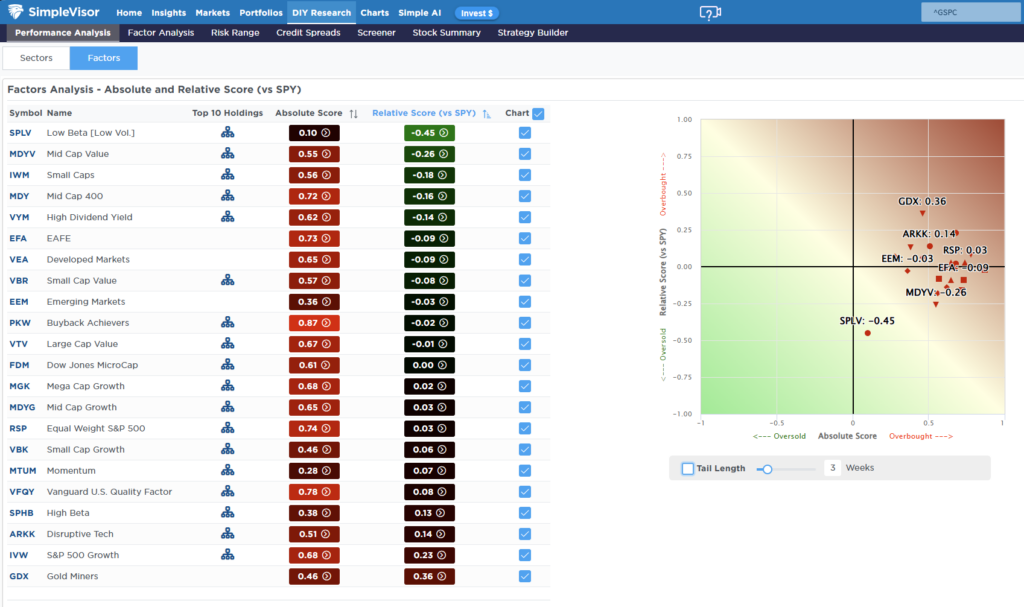Viewport: 1024px width, 607px height.
Task: Show holdings icon for SPHB High Beta
Action: click(227, 512)
